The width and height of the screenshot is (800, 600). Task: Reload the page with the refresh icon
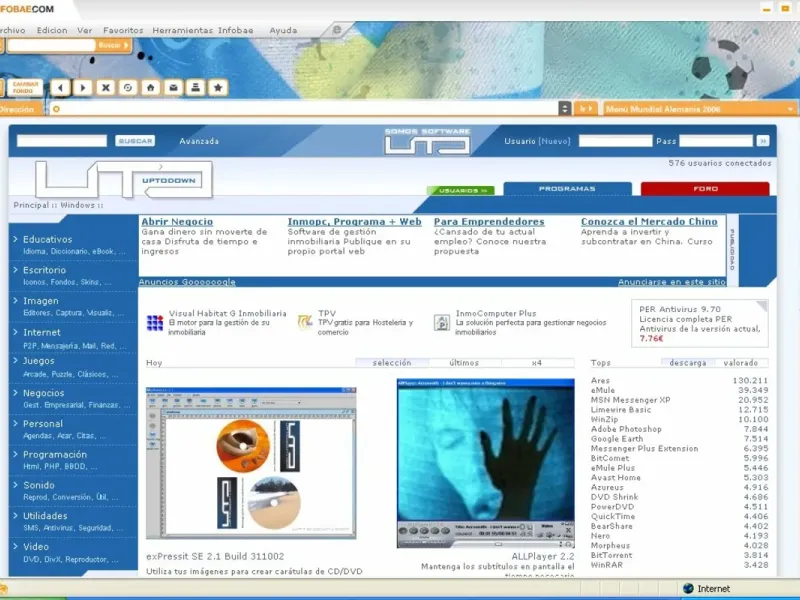click(x=128, y=88)
